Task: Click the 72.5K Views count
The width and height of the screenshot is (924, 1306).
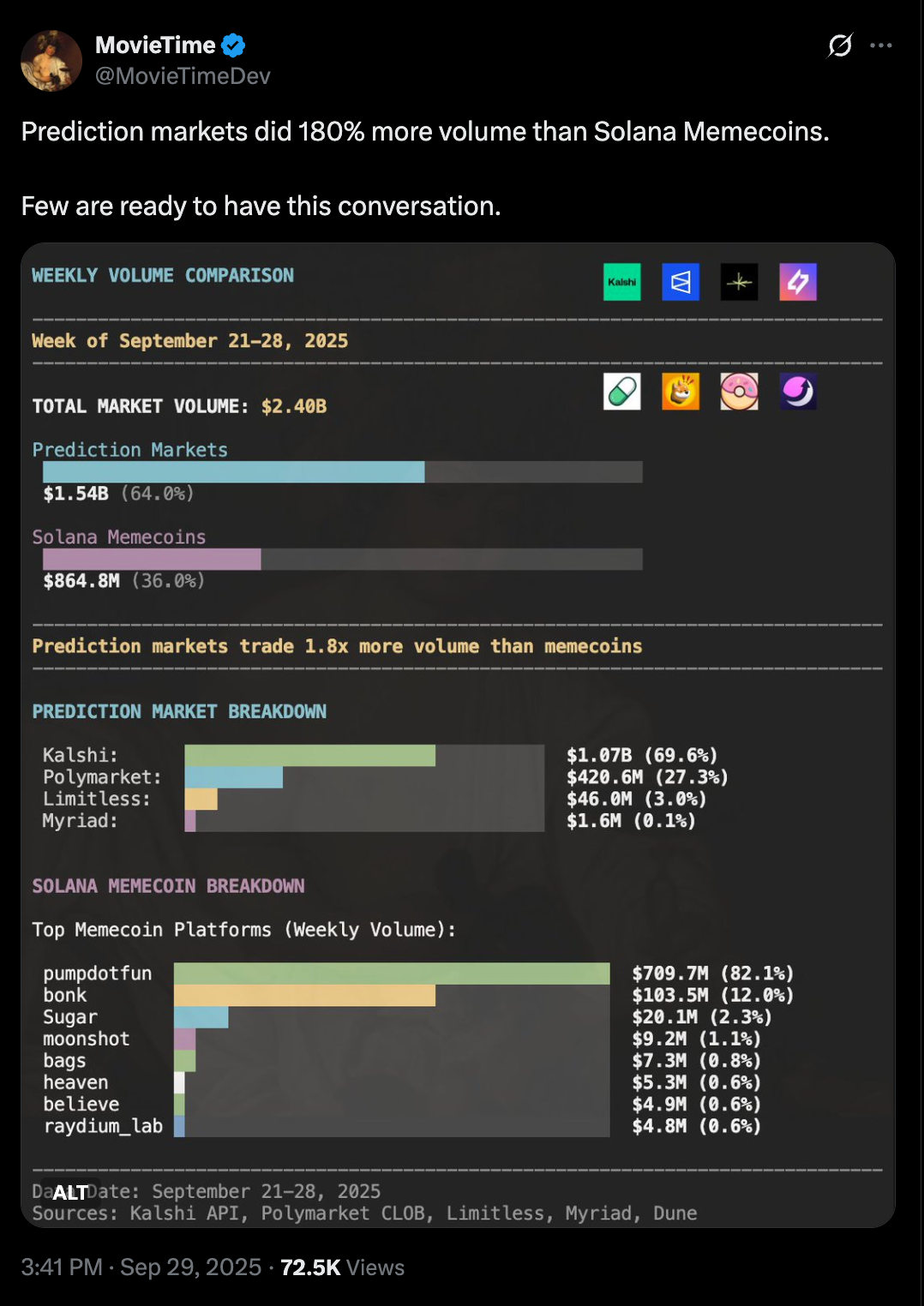Action: 342,1267
